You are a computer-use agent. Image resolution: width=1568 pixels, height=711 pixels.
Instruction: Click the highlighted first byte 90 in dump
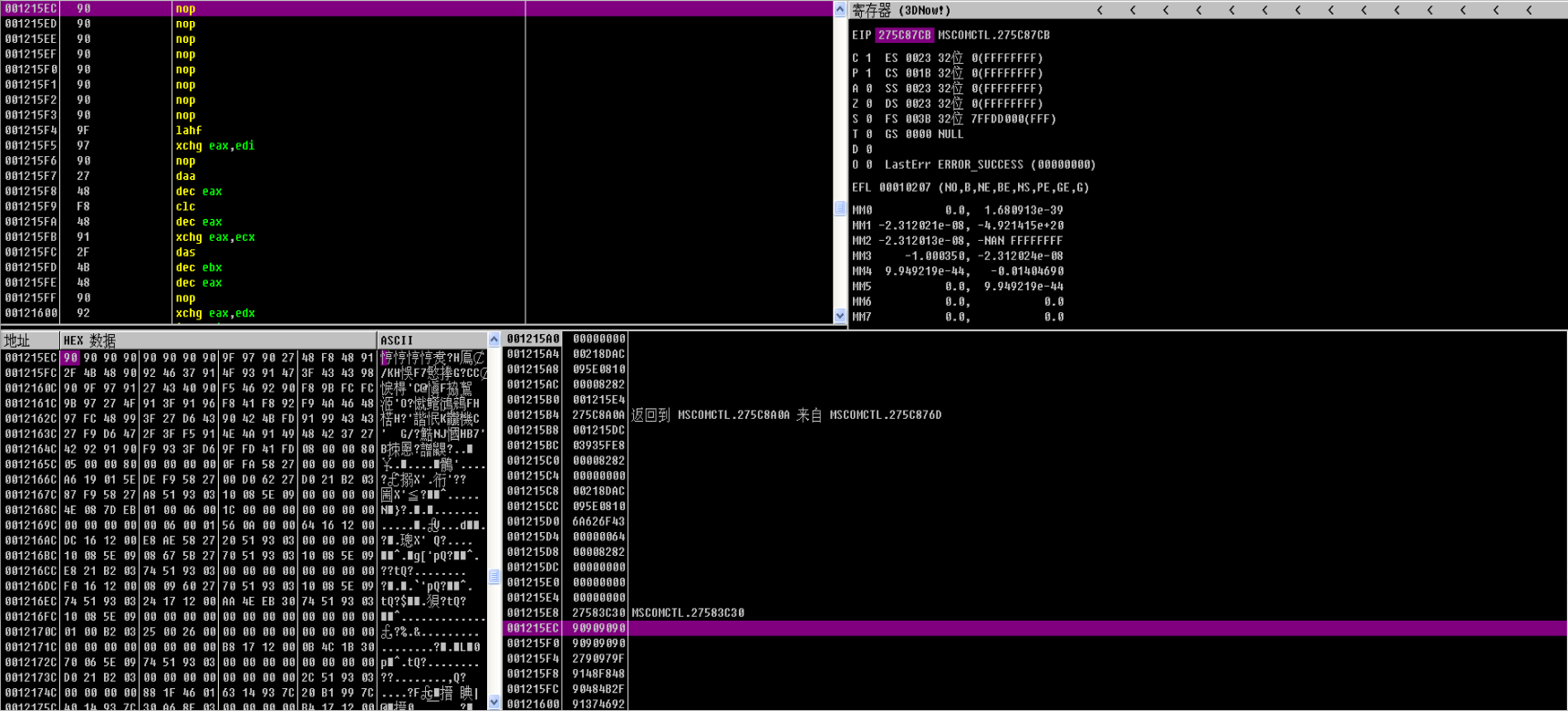(x=70, y=358)
